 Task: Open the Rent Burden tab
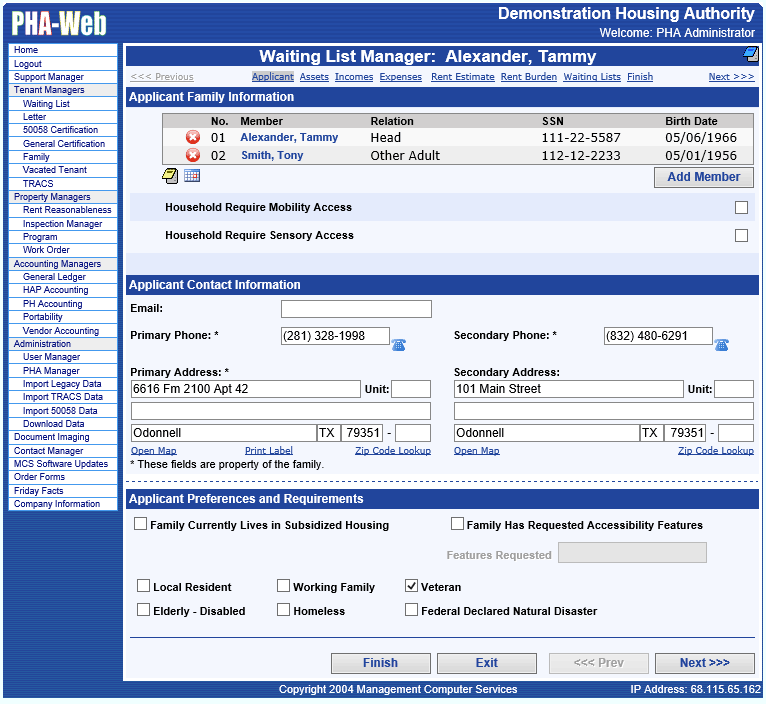(x=529, y=77)
